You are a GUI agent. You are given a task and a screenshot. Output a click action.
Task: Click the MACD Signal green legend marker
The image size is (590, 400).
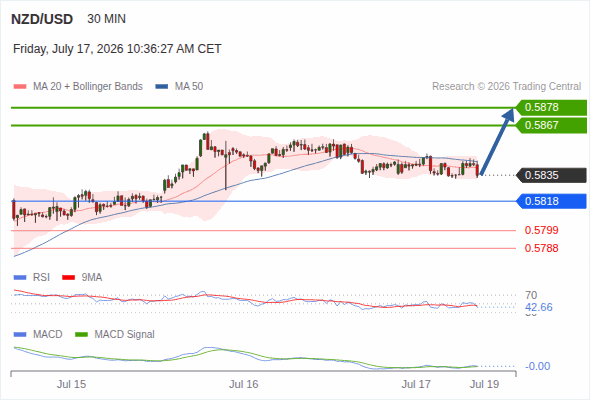click(x=81, y=335)
